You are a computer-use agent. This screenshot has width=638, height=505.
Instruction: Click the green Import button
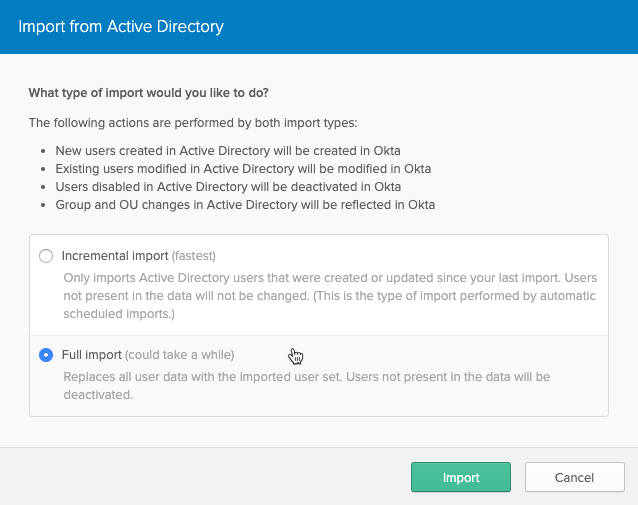460,478
